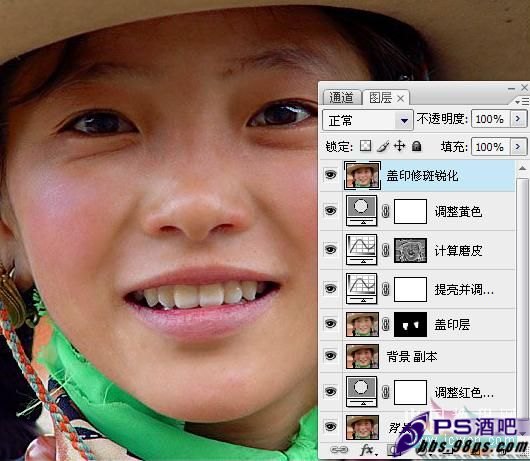Select the 图层 tab
The height and width of the screenshot is (461, 530).
coord(381,98)
